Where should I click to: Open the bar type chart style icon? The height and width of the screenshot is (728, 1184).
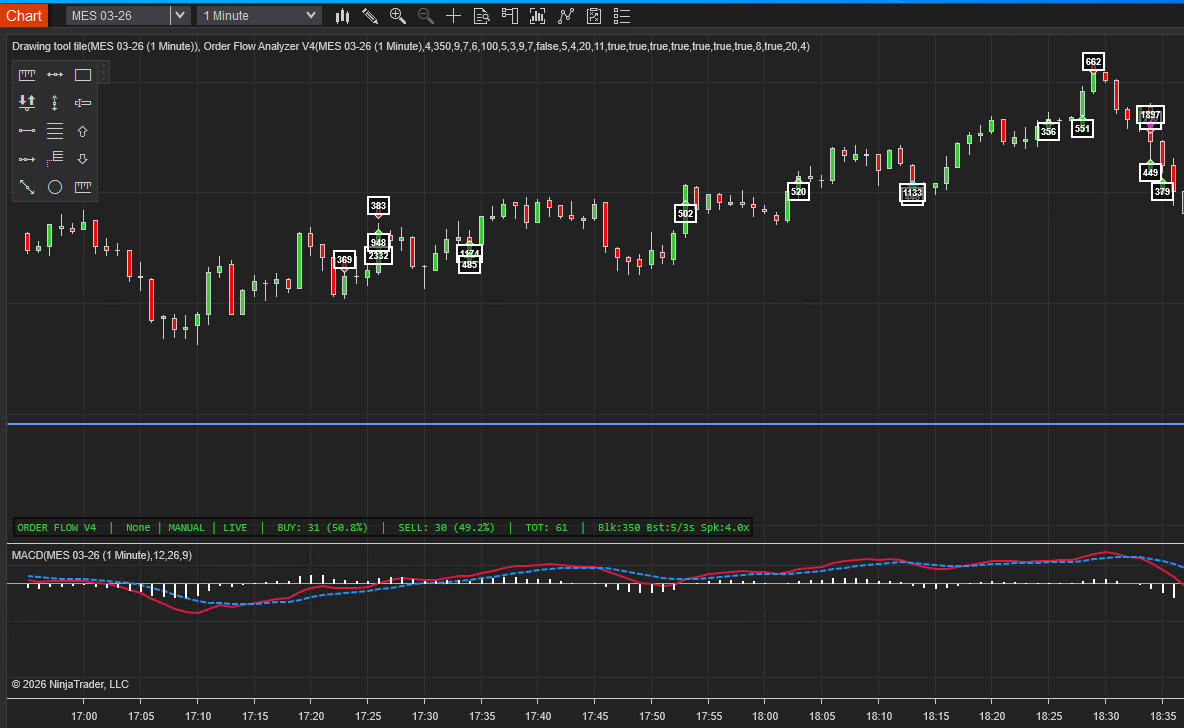click(x=343, y=15)
